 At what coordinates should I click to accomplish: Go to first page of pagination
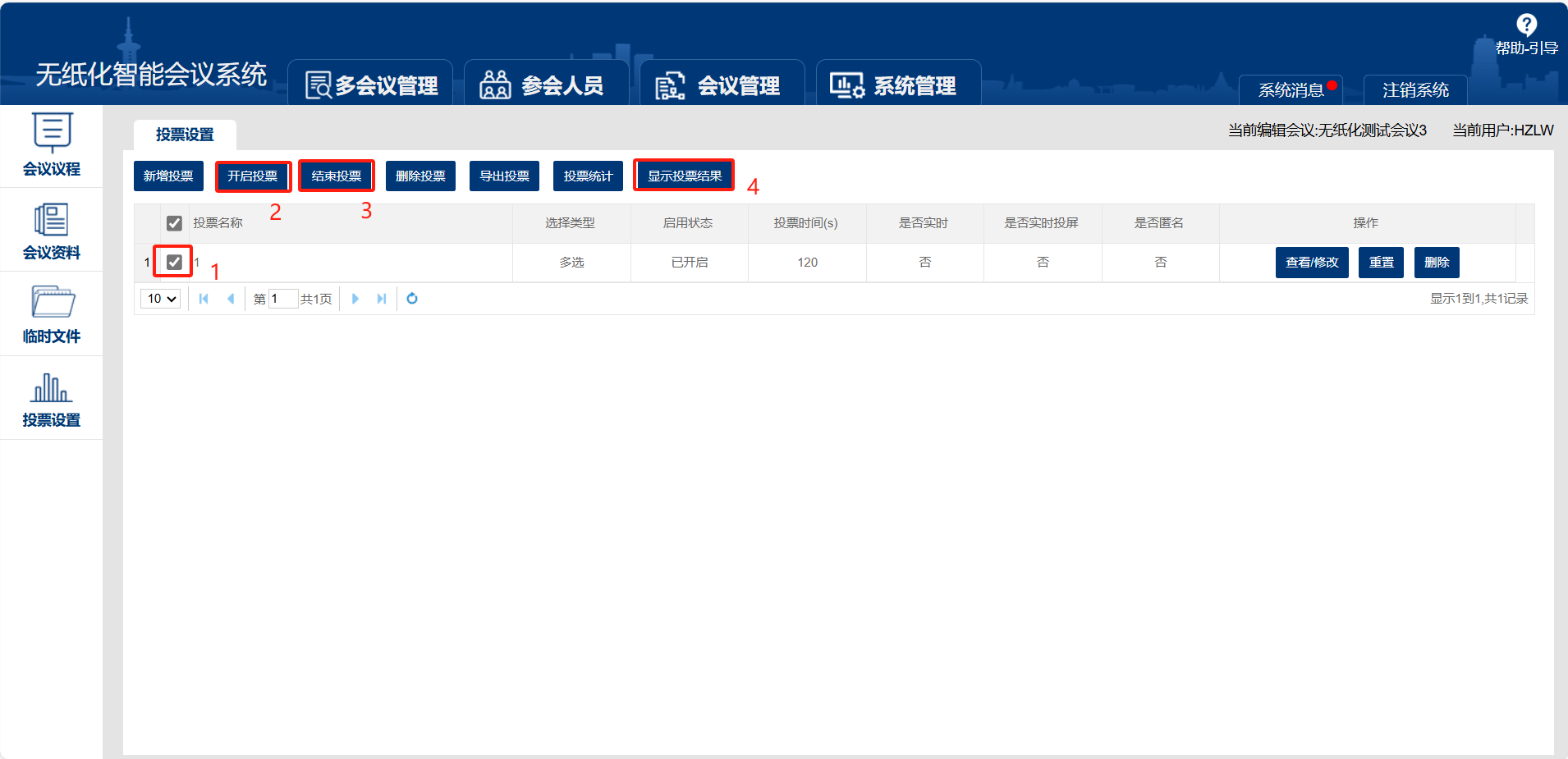pyautogui.click(x=204, y=299)
